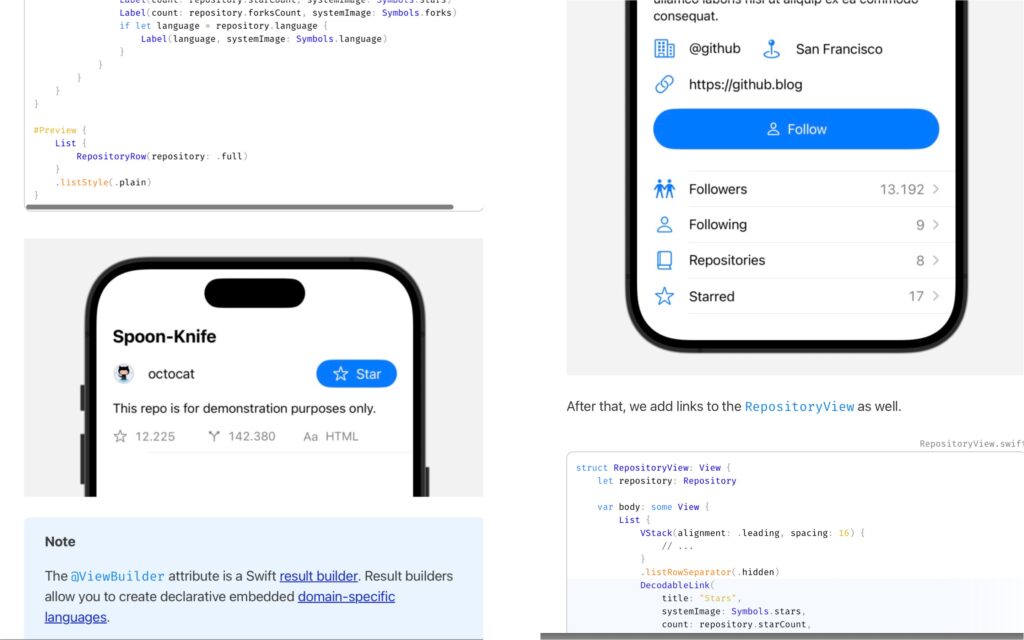
Task: Open the Repositories row chevron
Action: pos(936,260)
